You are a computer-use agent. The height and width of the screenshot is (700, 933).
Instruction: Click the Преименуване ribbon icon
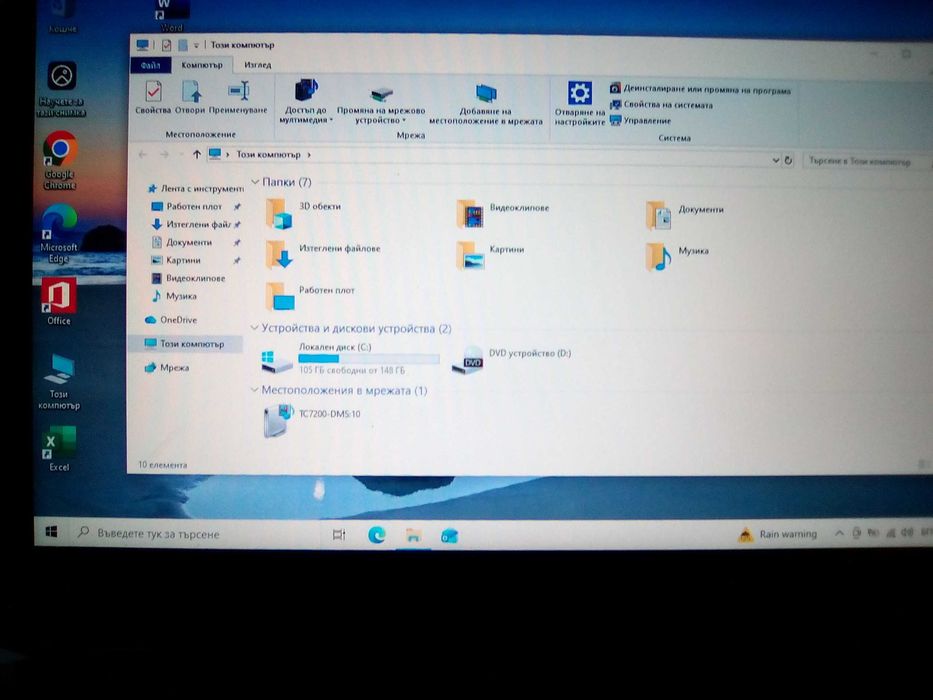coord(238,96)
